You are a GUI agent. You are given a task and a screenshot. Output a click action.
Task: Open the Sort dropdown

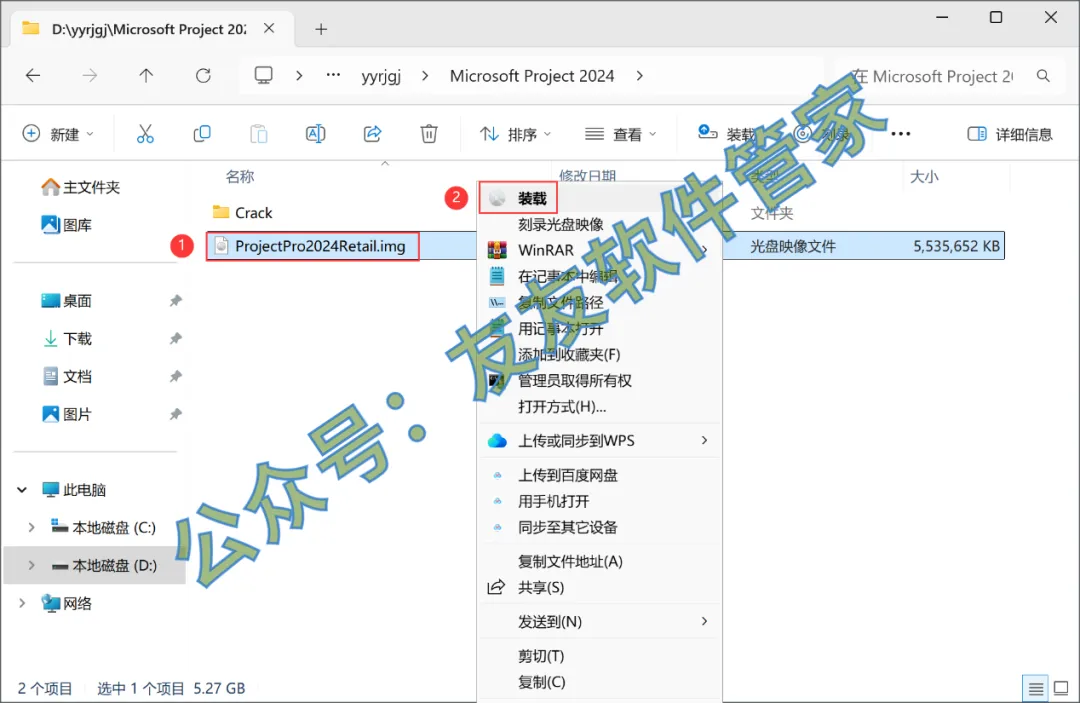coord(515,134)
